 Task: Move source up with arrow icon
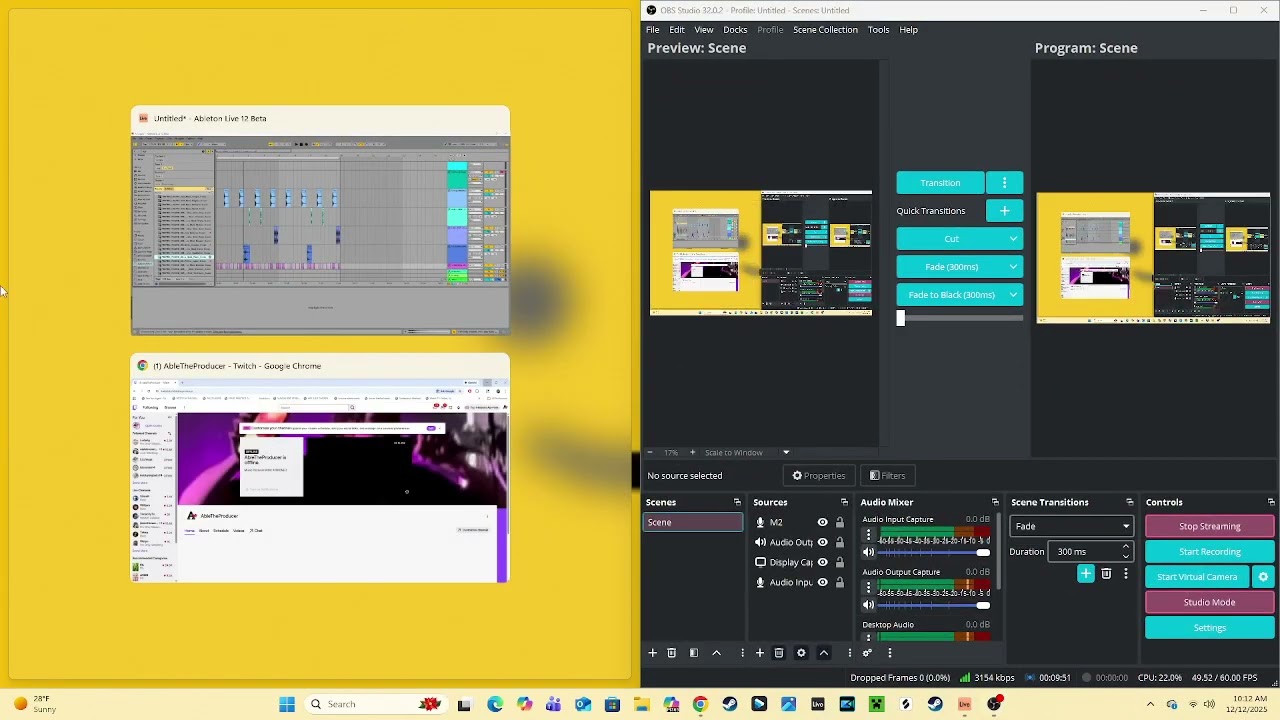[824, 653]
